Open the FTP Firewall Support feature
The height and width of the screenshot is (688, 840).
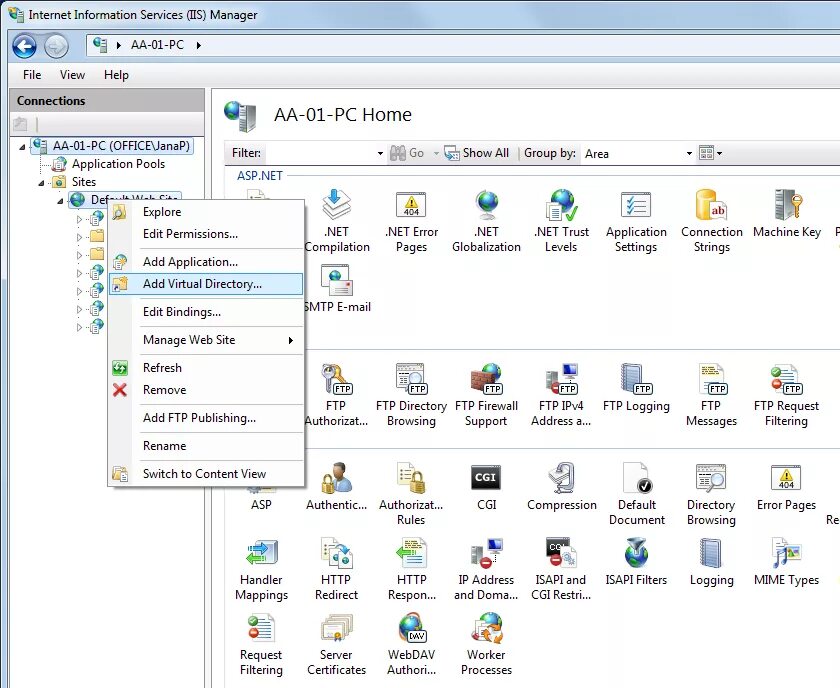tap(486, 394)
